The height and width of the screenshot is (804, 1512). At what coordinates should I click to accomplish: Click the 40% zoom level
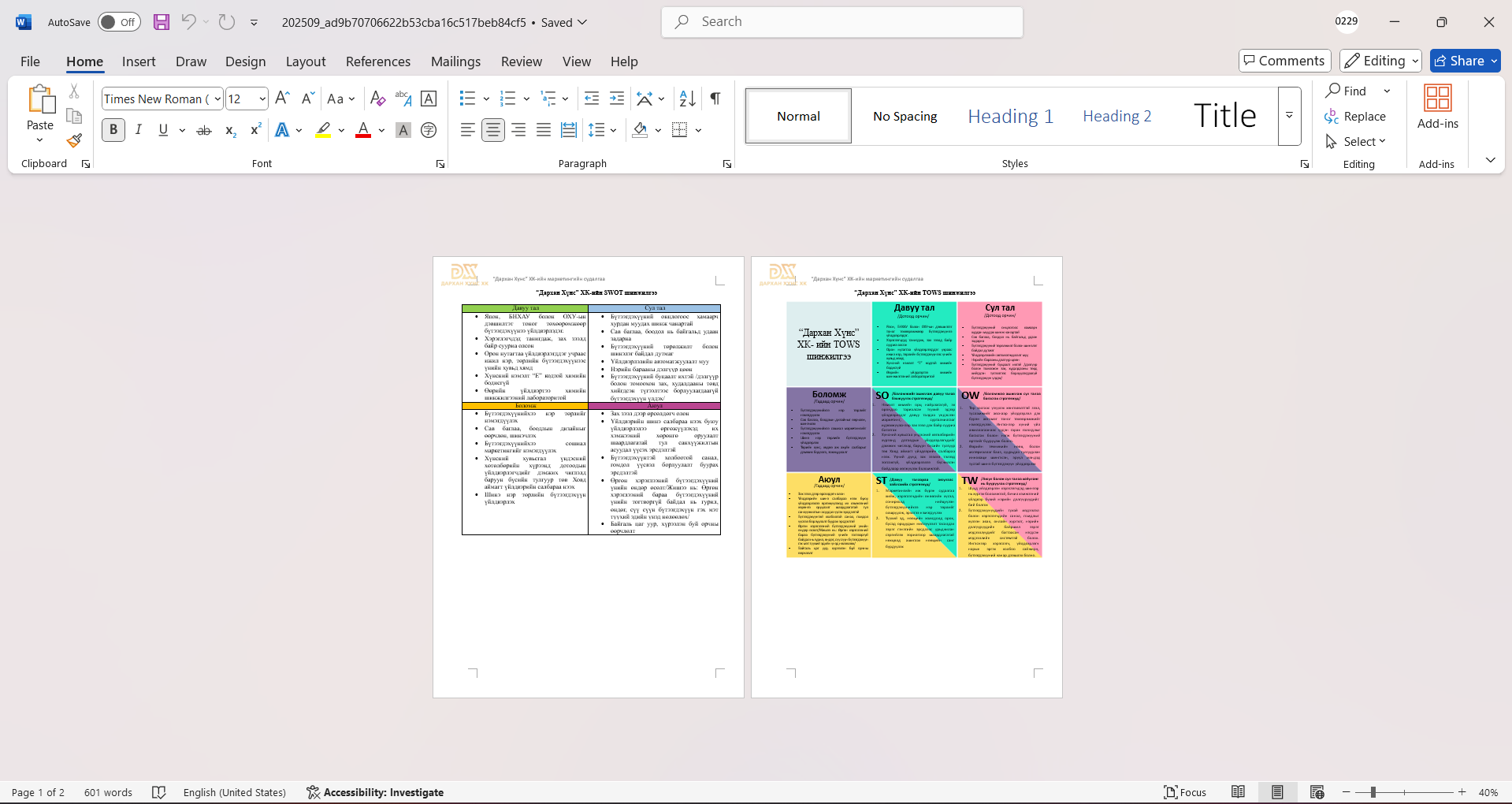[1488, 792]
